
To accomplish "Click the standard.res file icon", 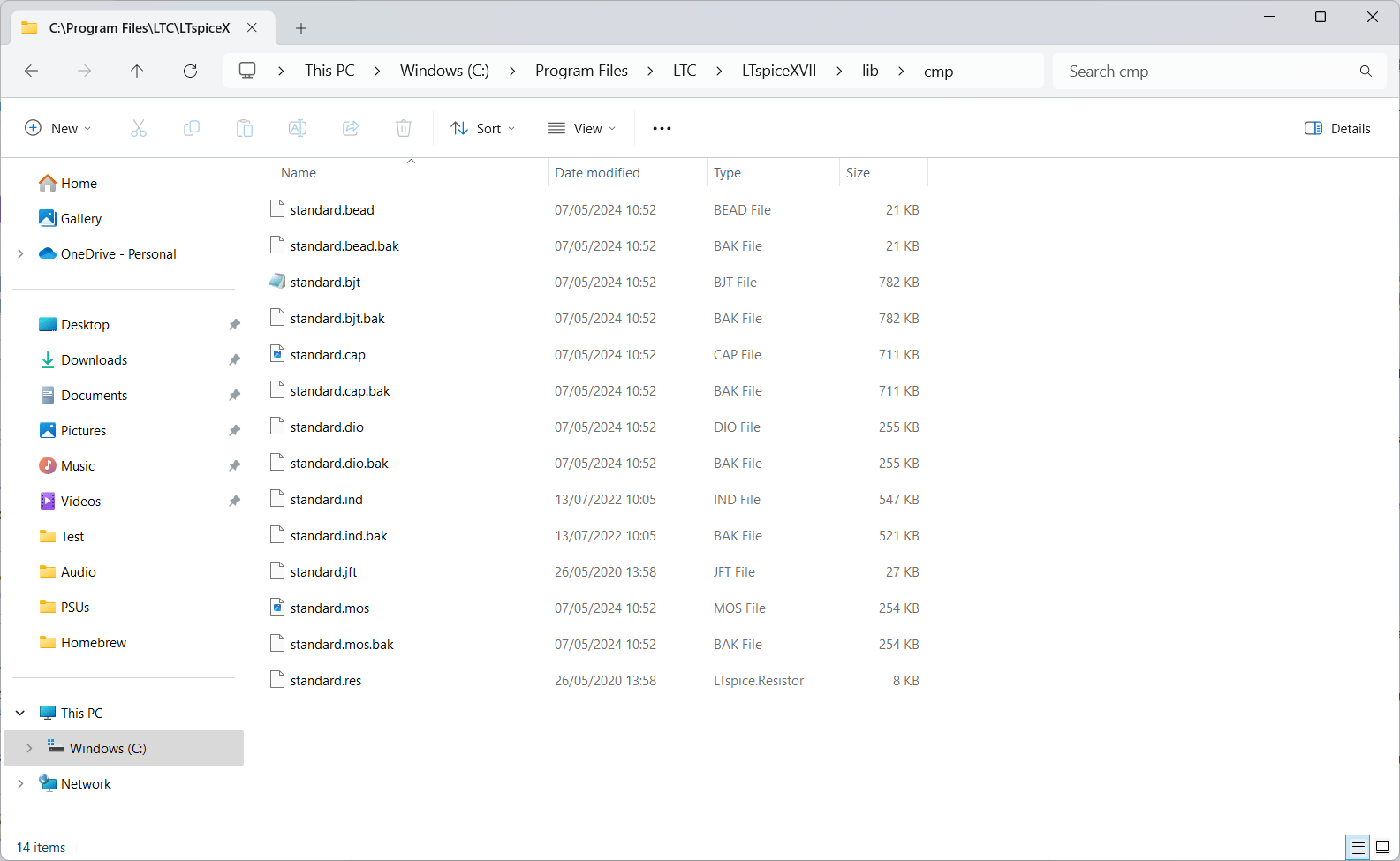I will pos(277,680).
